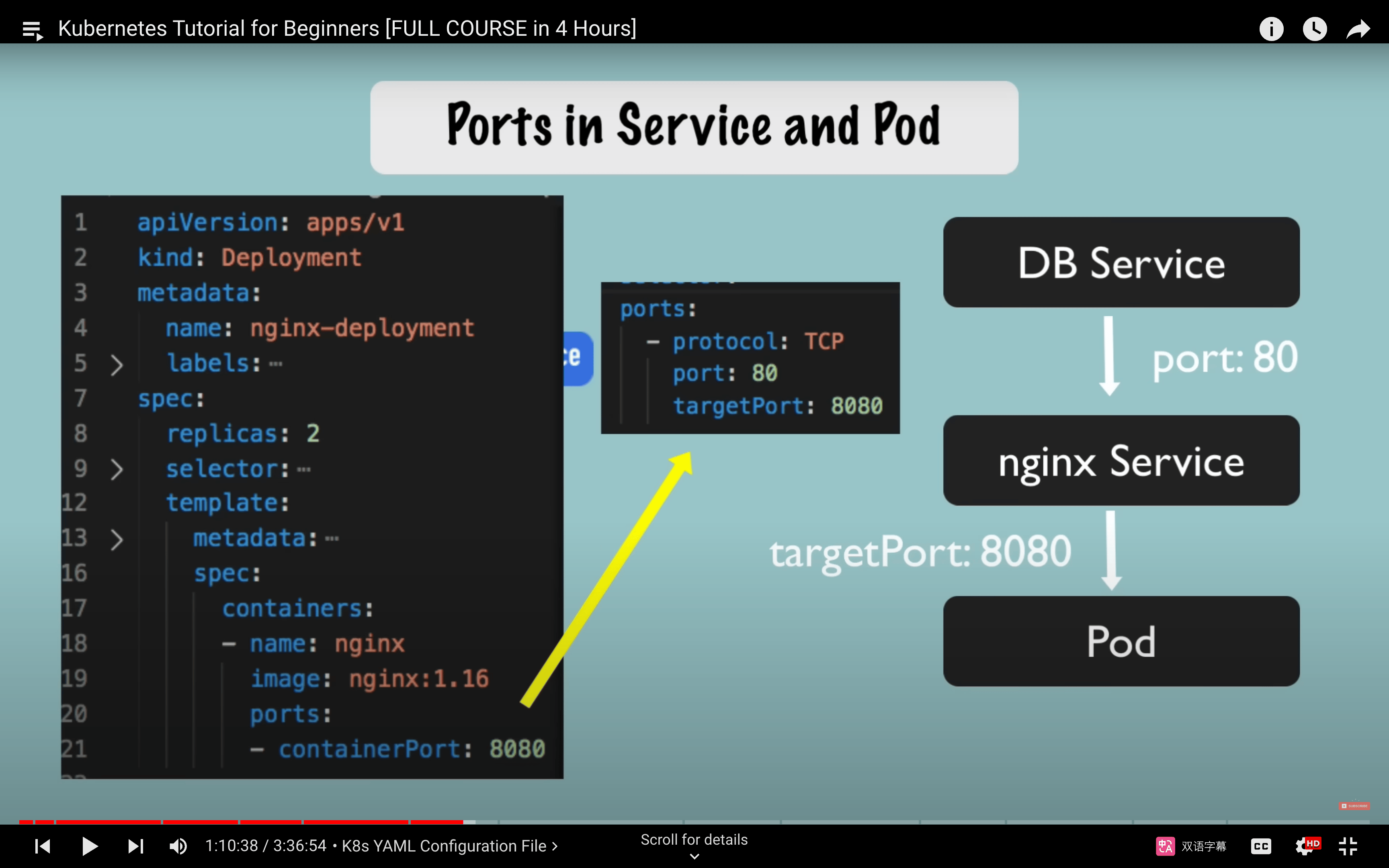Click the subscribe watermark button
Viewport: 1389px width, 868px height.
(x=1354, y=806)
